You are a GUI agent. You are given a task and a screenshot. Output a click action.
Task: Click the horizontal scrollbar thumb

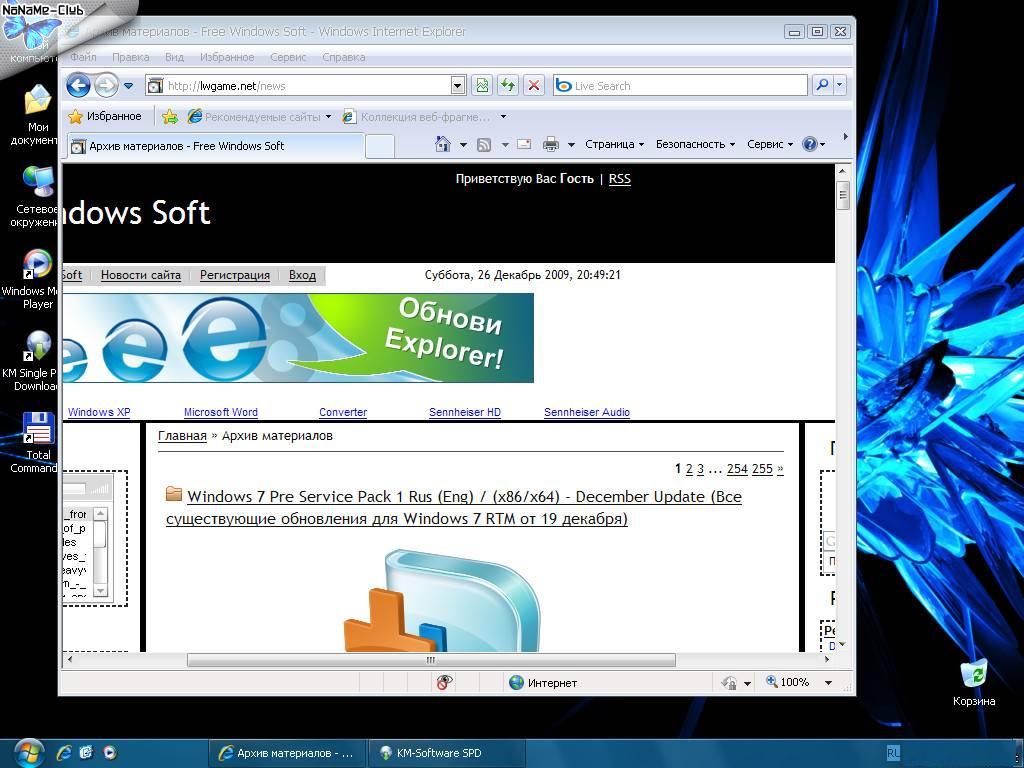coord(431,660)
